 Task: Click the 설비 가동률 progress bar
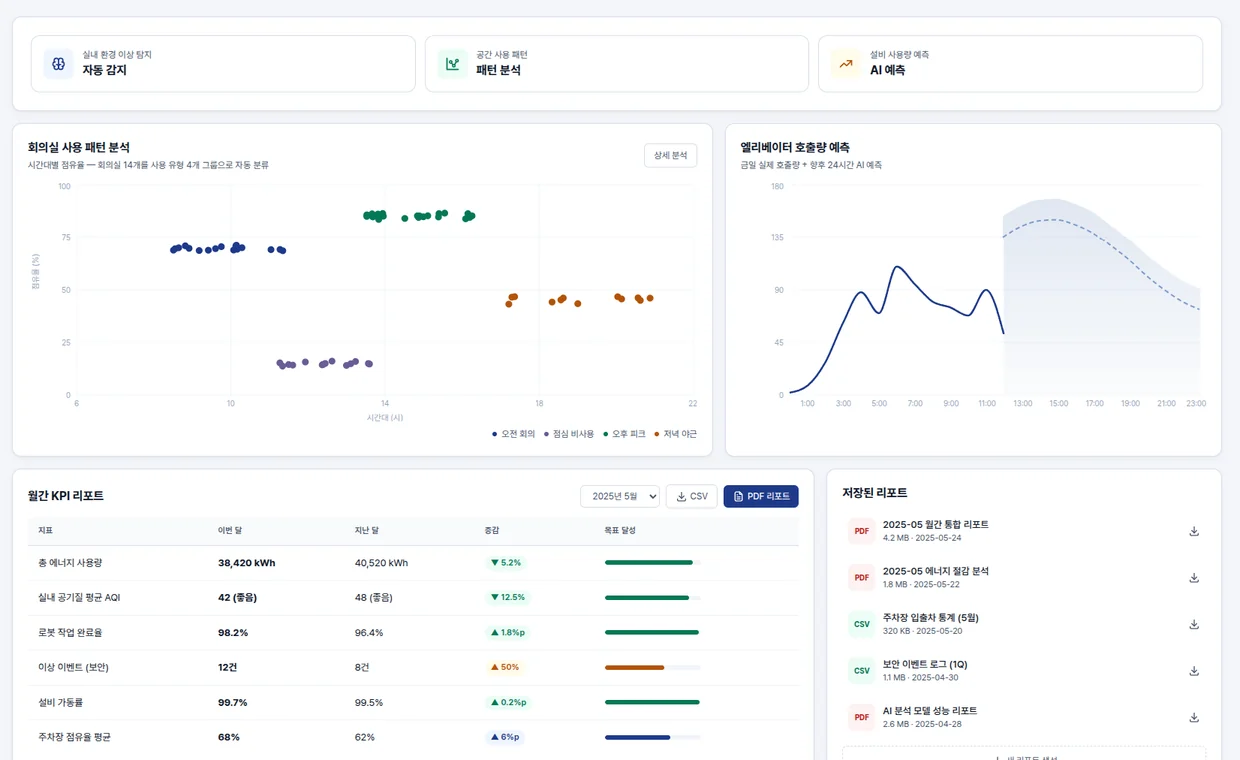(652, 702)
